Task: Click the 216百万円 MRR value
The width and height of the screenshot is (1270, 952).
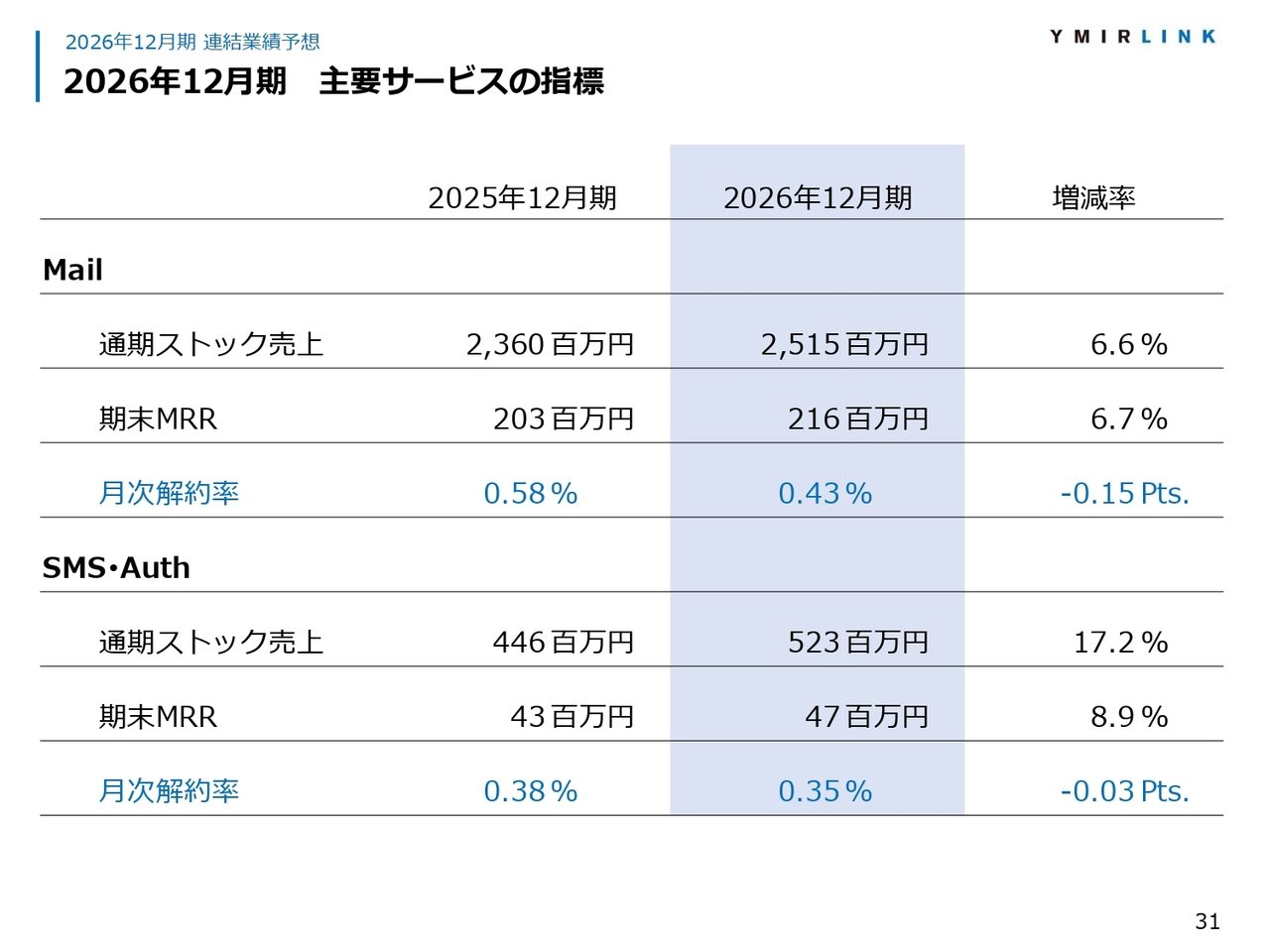Action: click(858, 418)
